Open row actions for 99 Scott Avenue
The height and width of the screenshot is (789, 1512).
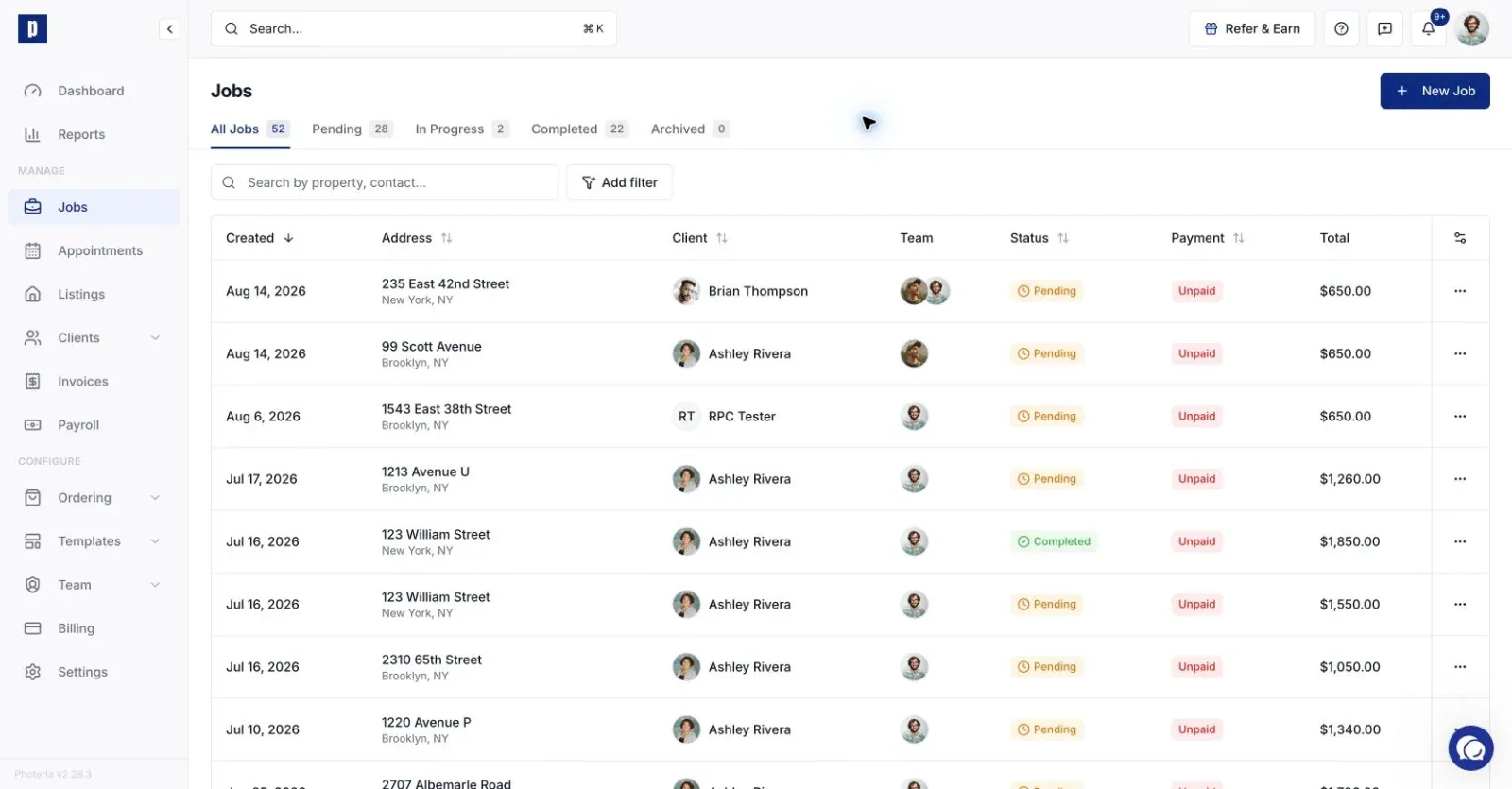[1460, 353]
